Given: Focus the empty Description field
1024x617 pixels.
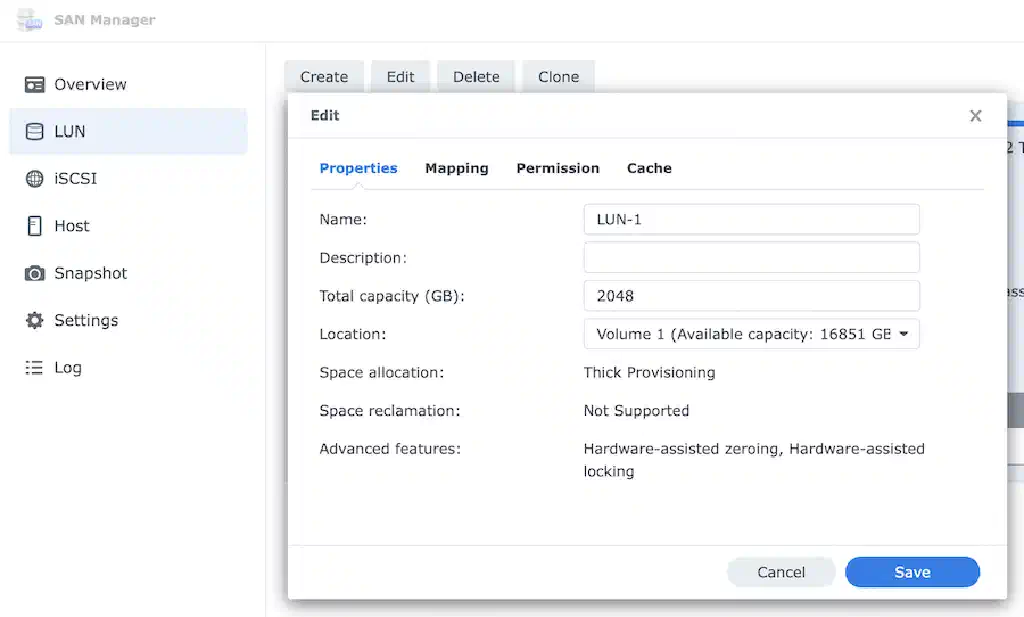Looking at the screenshot, I should coord(752,257).
